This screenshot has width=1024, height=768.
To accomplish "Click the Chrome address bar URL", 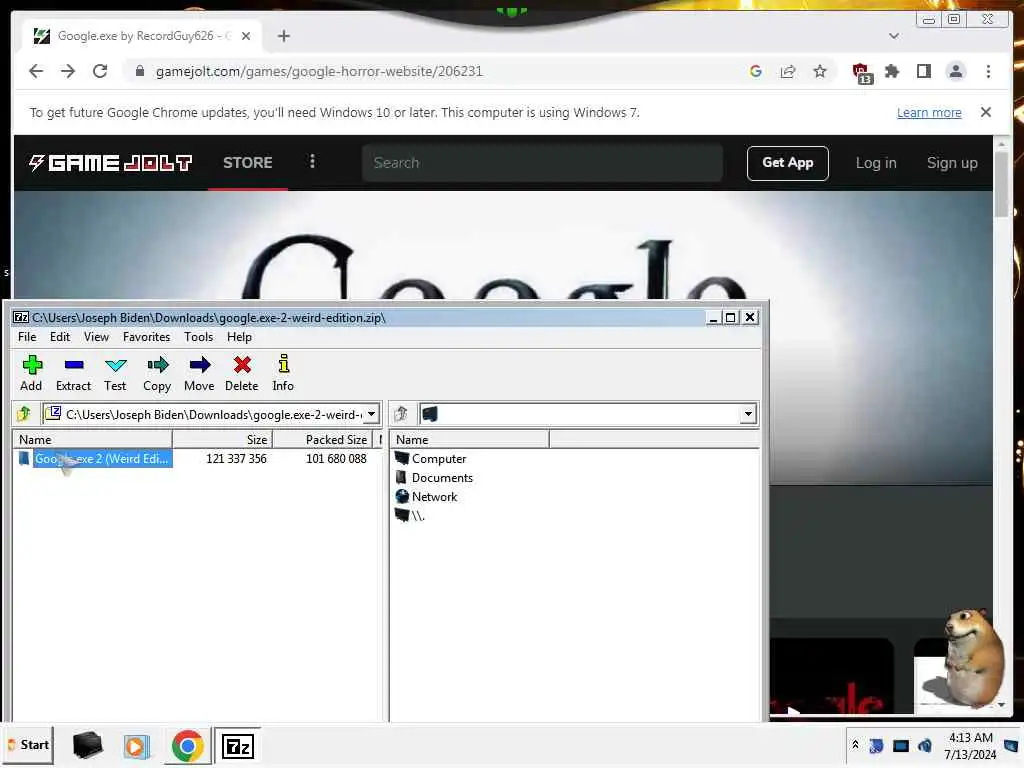I will coord(319,71).
